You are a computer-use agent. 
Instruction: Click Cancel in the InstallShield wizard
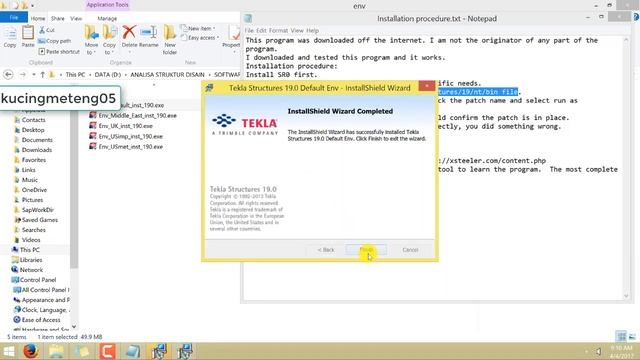click(410, 249)
